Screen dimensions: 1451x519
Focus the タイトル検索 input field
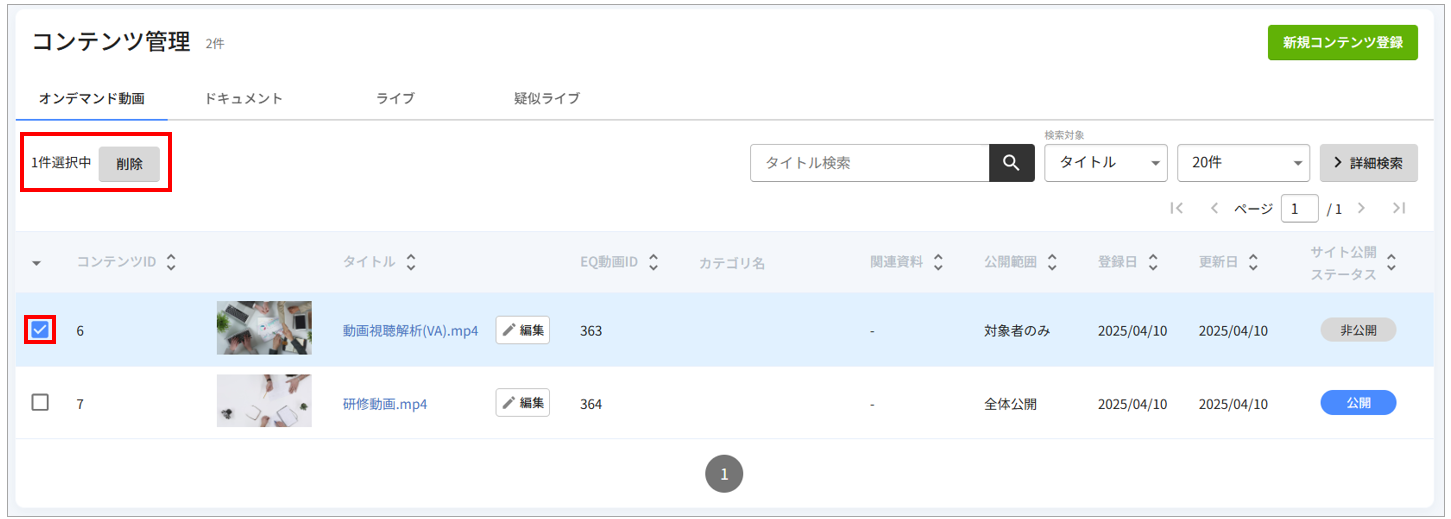tap(870, 163)
